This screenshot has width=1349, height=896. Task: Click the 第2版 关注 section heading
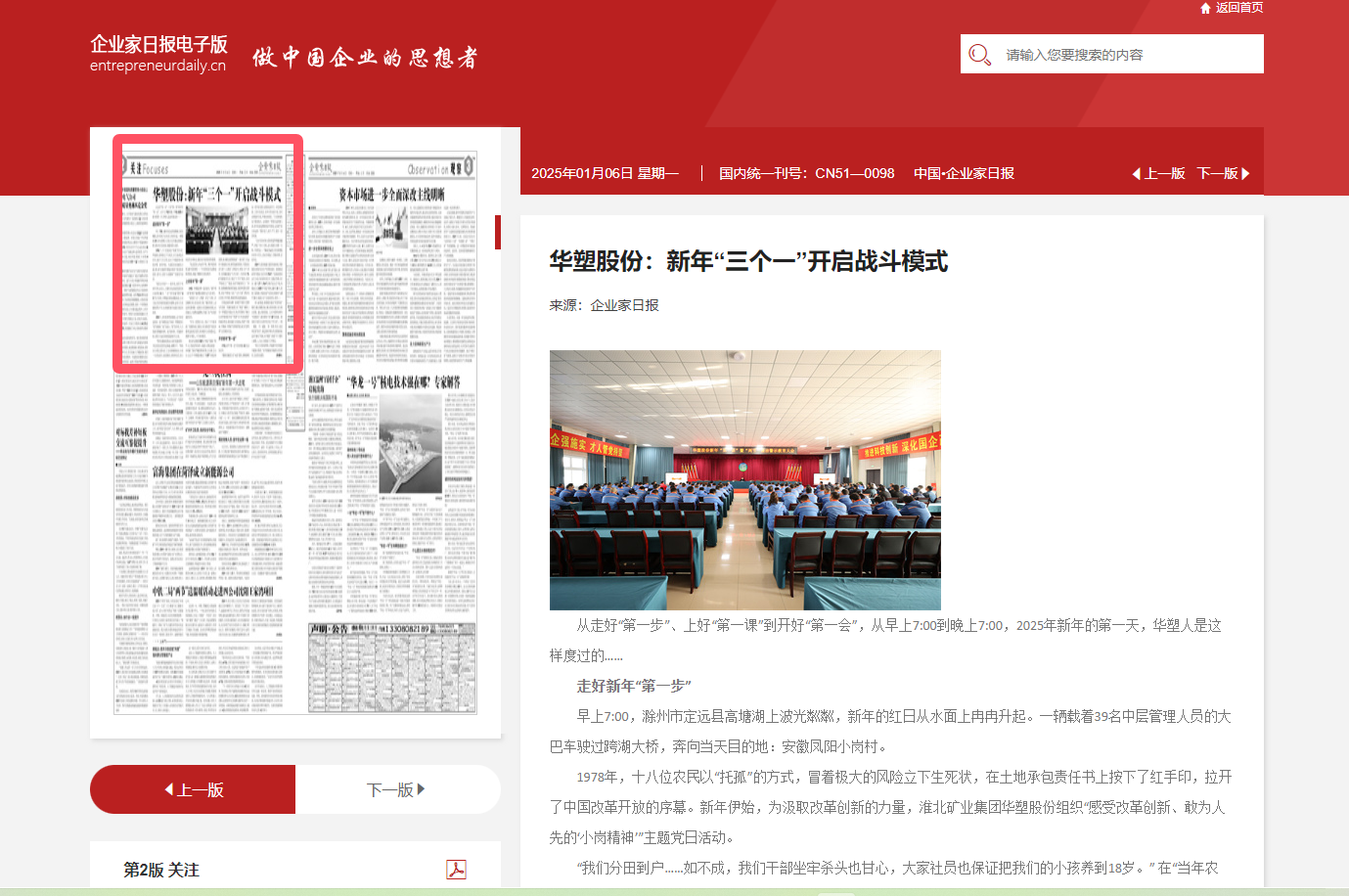[x=161, y=870]
